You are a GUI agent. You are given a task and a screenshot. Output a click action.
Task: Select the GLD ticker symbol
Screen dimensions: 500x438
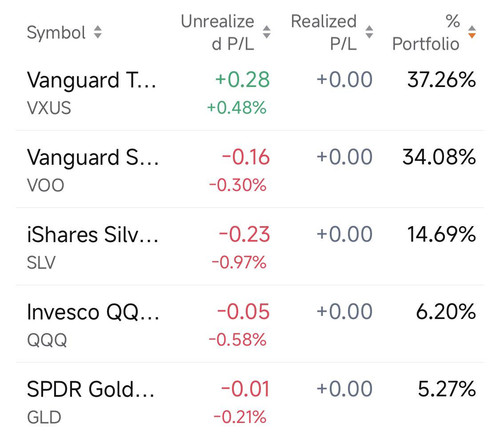(x=44, y=417)
